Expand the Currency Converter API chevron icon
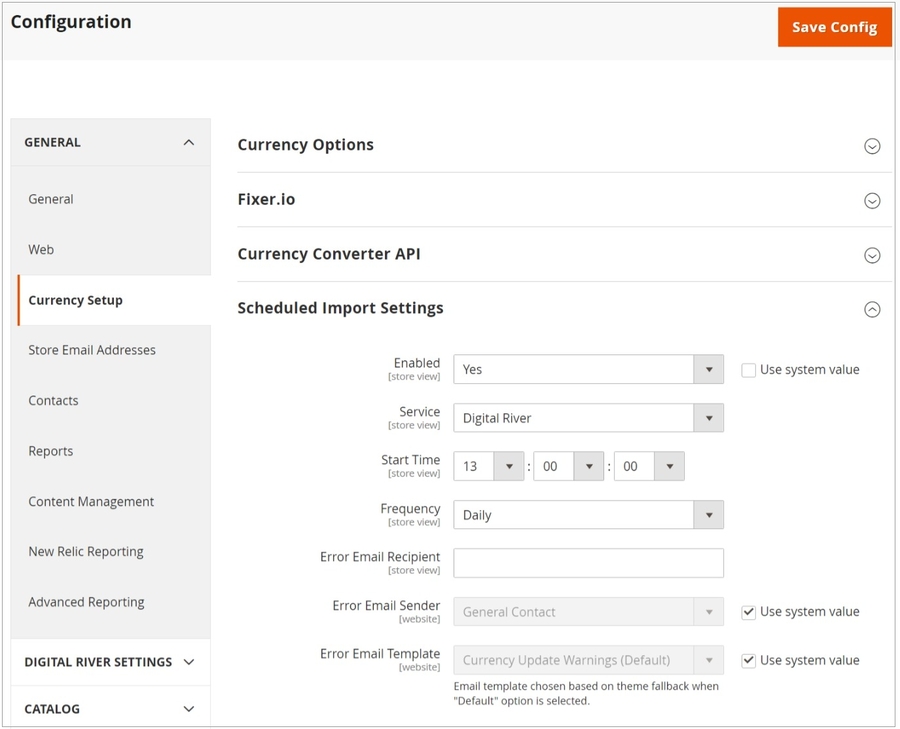This screenshot has height=729, width=900. click(872, 255)
